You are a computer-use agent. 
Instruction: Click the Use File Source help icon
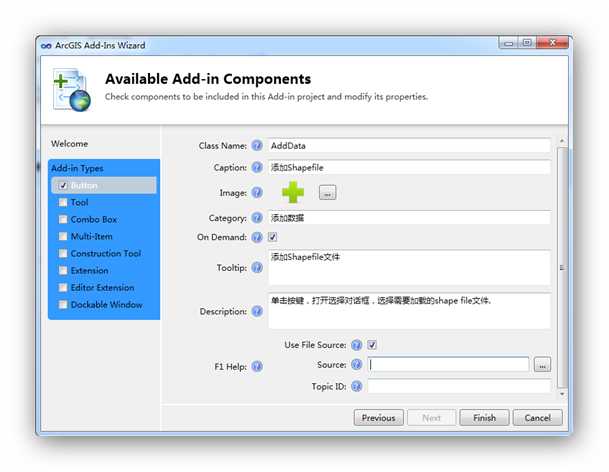tap(356, 345)
